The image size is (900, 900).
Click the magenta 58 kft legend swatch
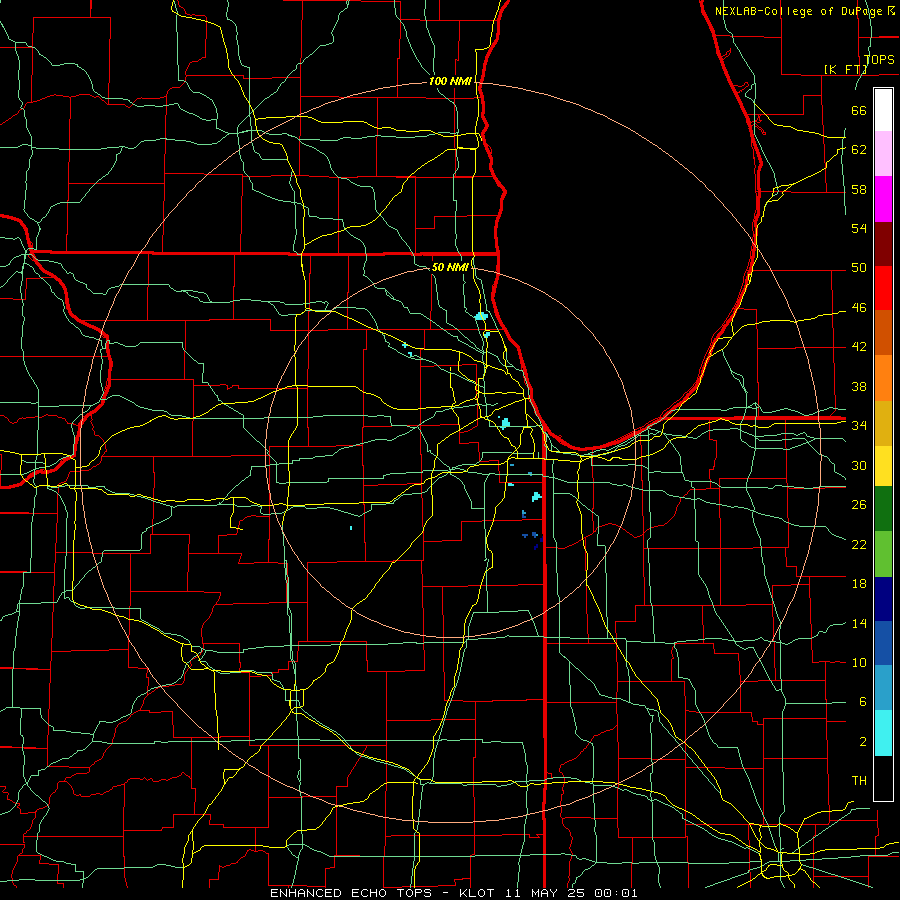(x=883, y=199)
